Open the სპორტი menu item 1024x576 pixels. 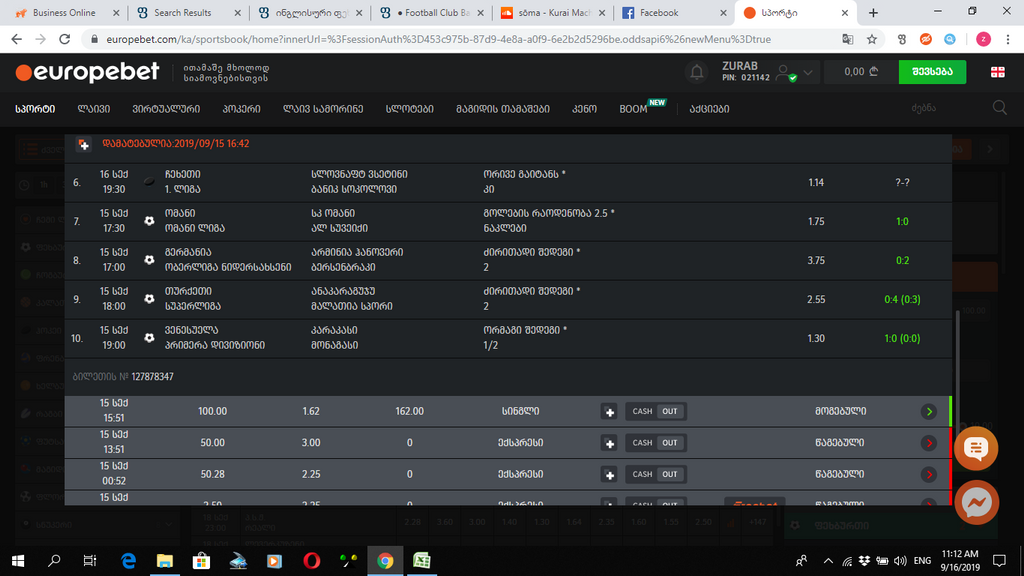click(x=35, y=109)
